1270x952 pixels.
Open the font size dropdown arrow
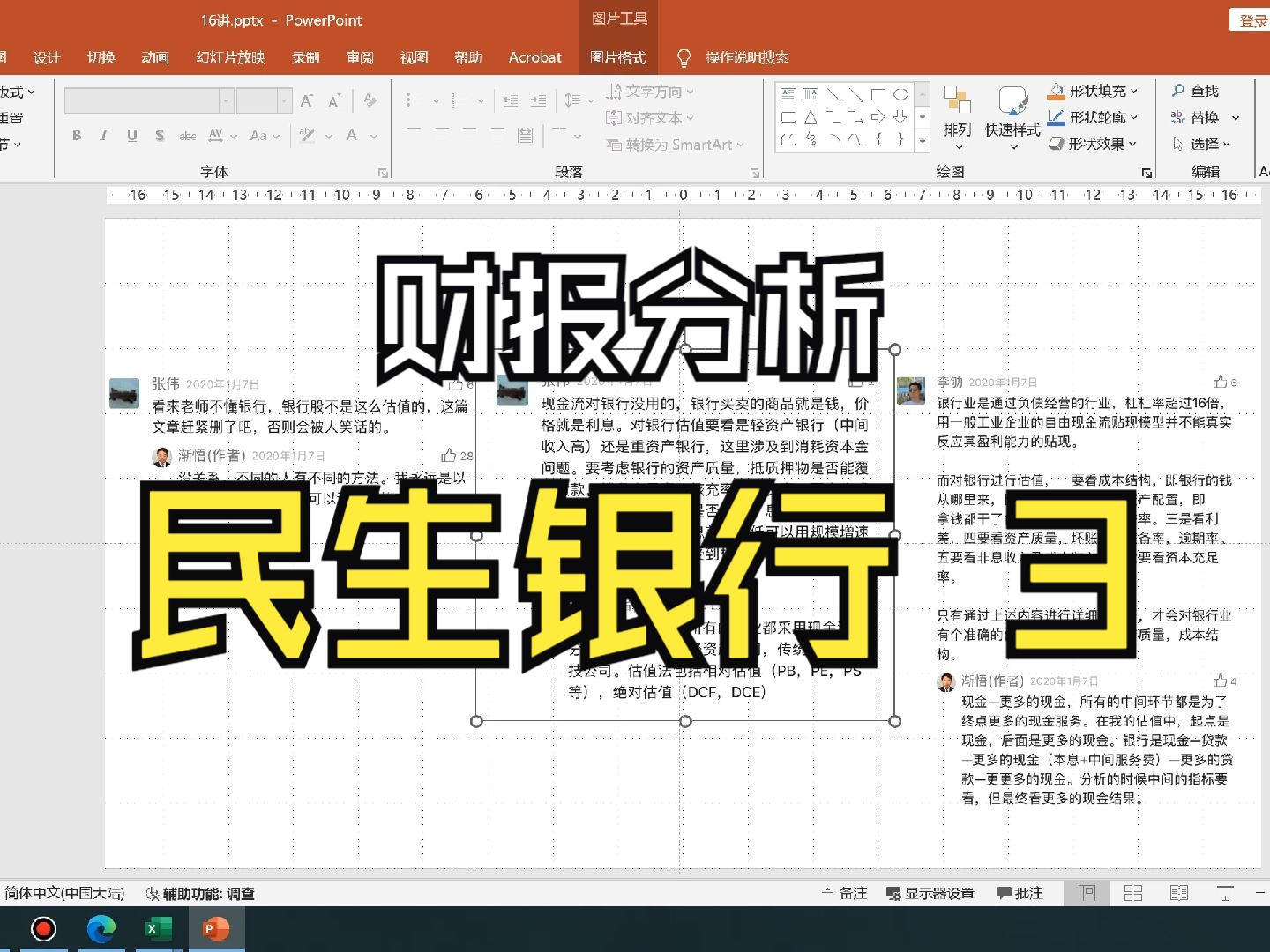[284, 100]
